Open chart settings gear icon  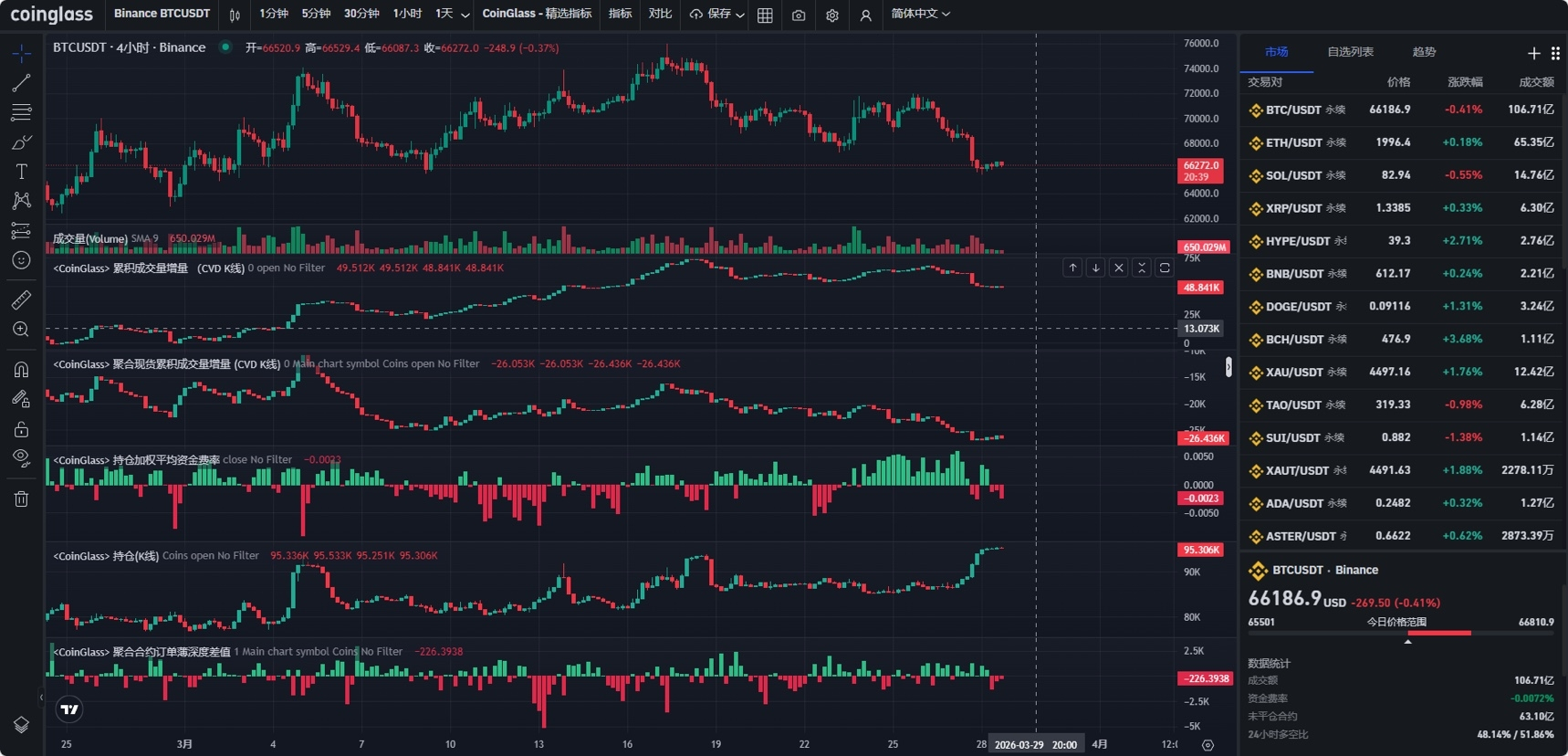point(831,15)
